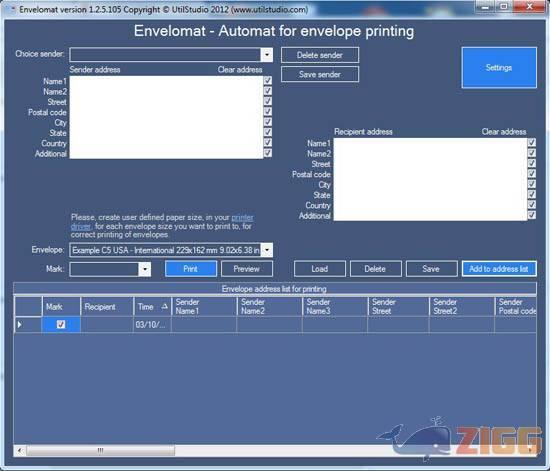The image size is (550, 471).
Task: Open the Mark dropdown above the list
Action: [145, 269]
